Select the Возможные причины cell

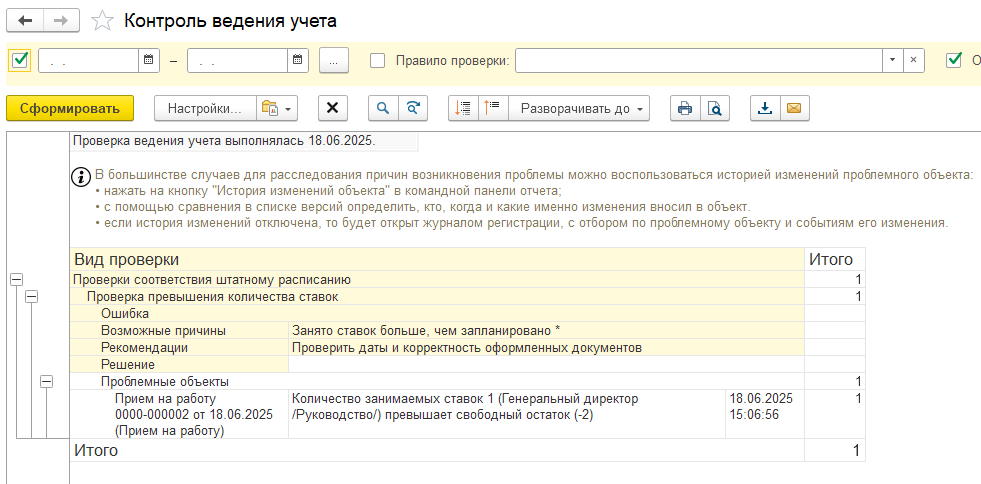coord(179,331)
